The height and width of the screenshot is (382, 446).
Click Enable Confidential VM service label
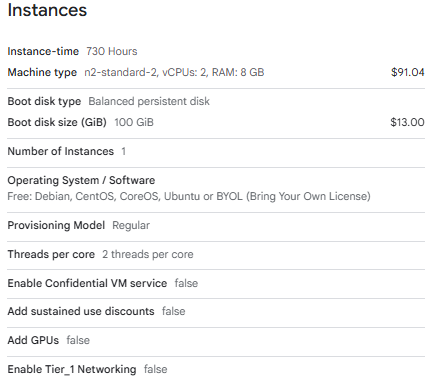point(87,283)
